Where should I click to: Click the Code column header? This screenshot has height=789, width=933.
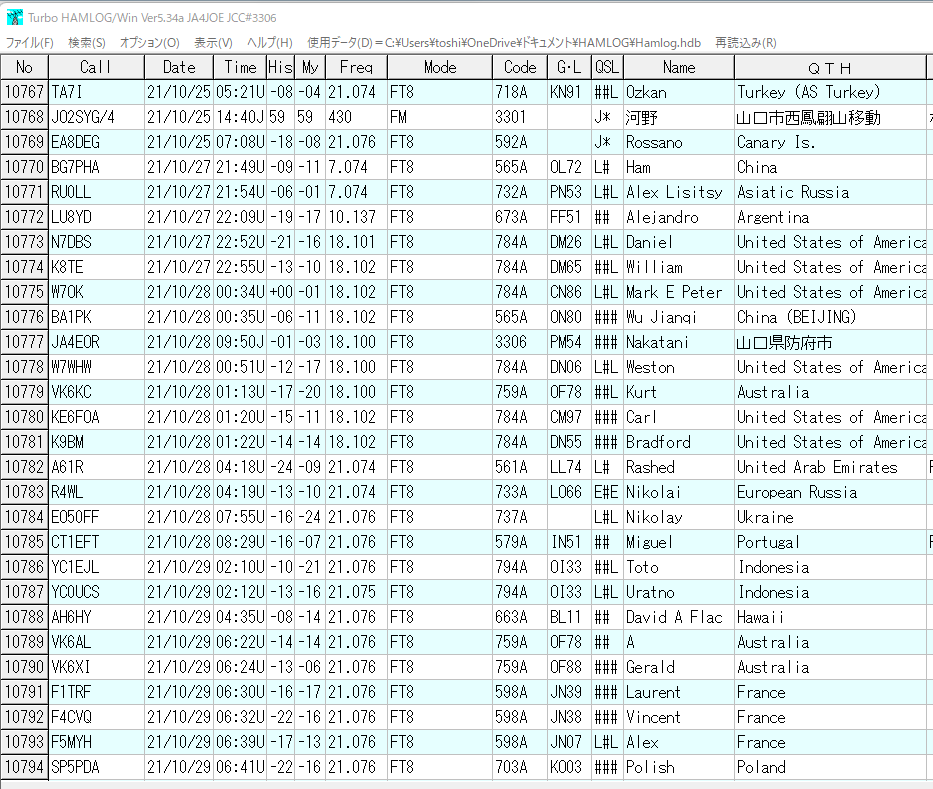click(x=520, y=67)
